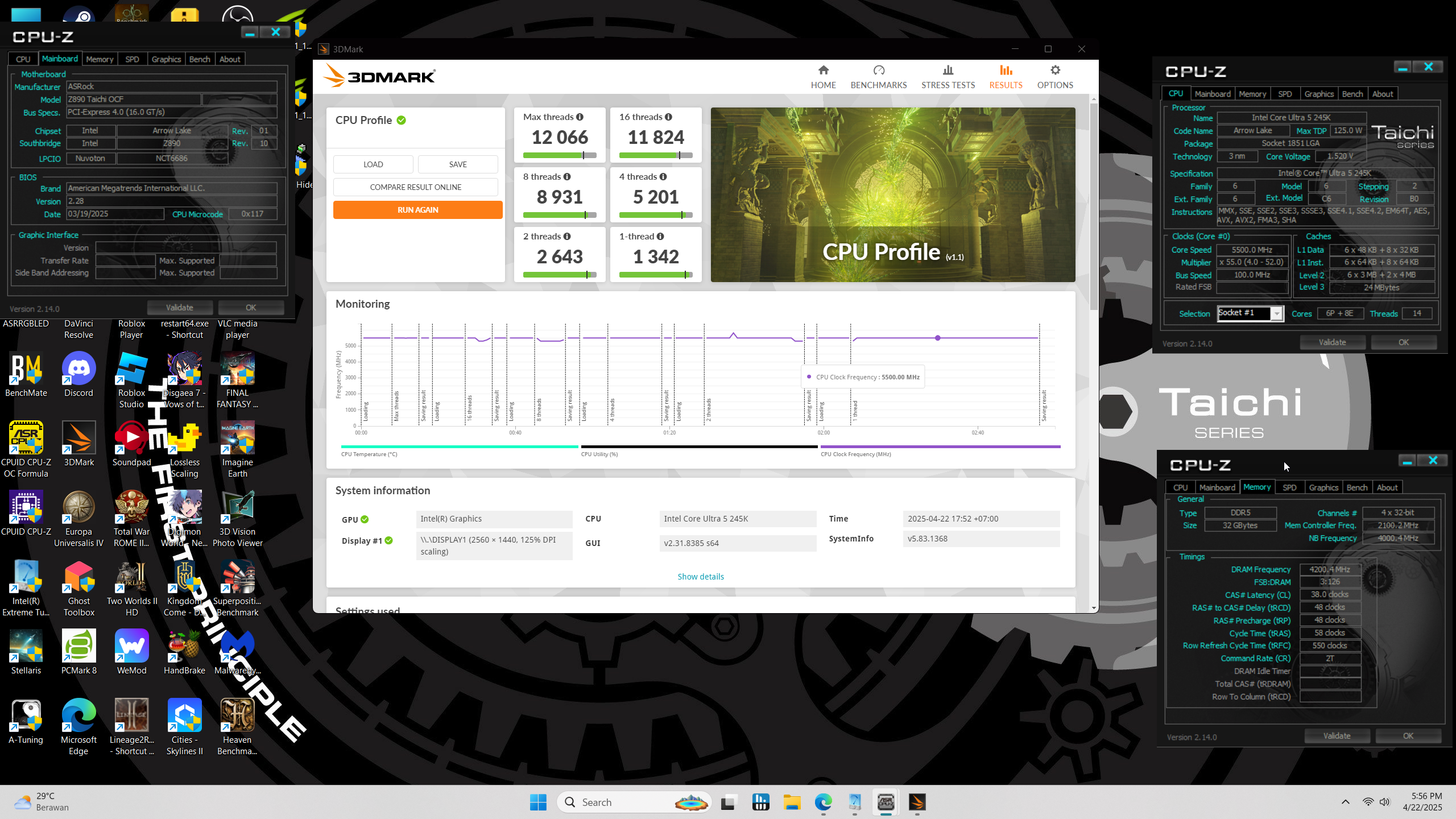Click the 3DMark taskbar icon
Viewport: 1456px width, 819px height.
click(x=917, y=802)
